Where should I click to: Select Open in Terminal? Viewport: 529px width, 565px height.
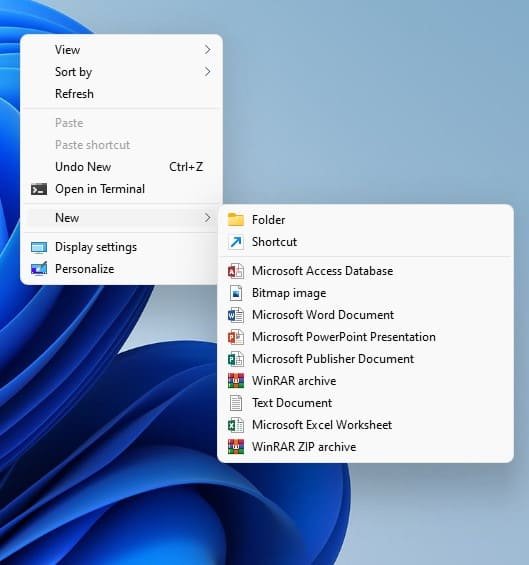[121, 189]
